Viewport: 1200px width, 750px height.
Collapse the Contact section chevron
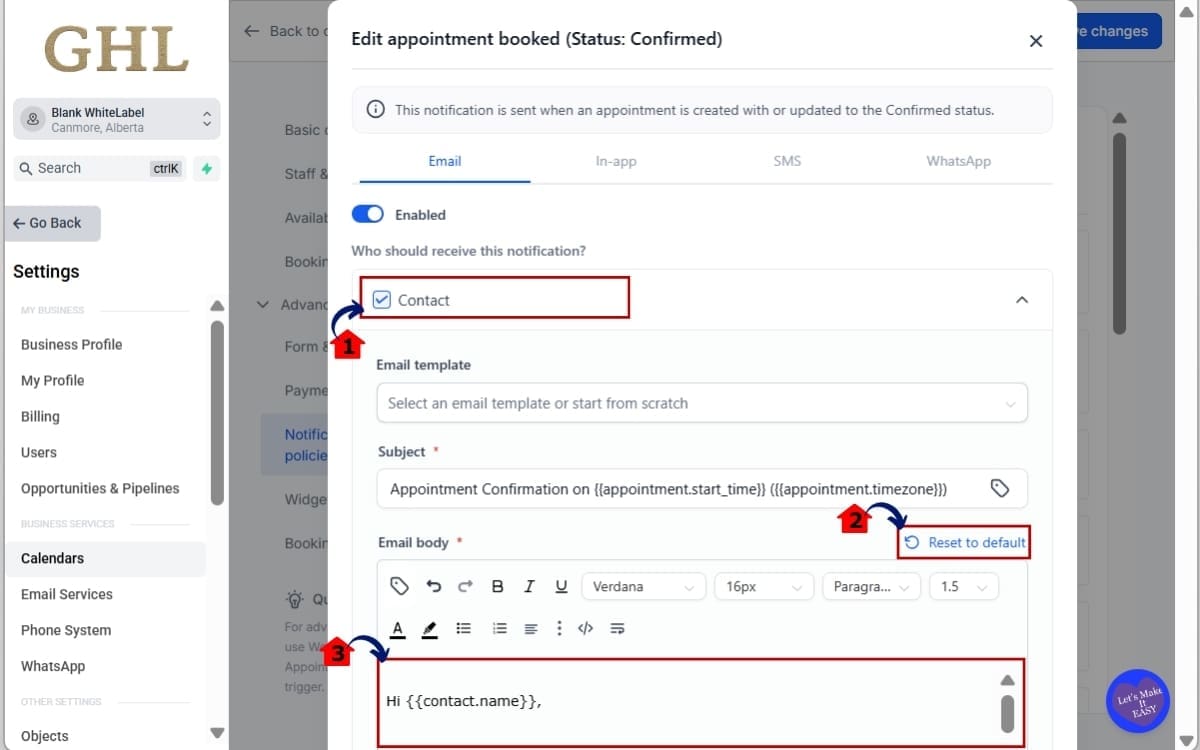pos(1022,300)
